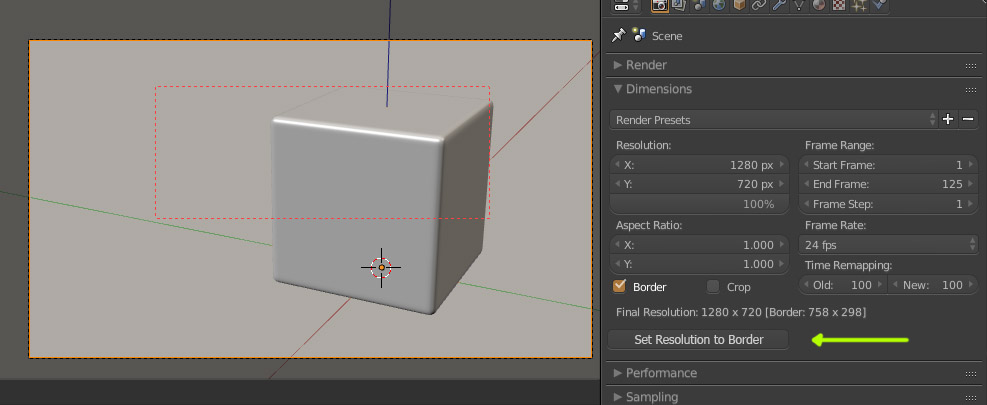Decrease Start Frame with left arrow
The width and height of the screenshot is (987, 405).
806,165
